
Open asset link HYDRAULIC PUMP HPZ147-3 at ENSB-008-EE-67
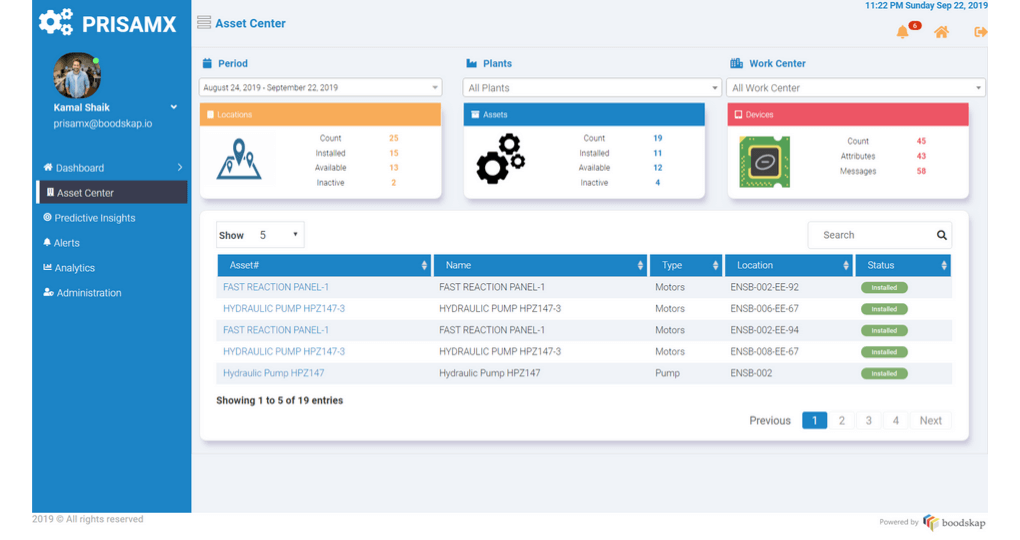coord(284,351)
